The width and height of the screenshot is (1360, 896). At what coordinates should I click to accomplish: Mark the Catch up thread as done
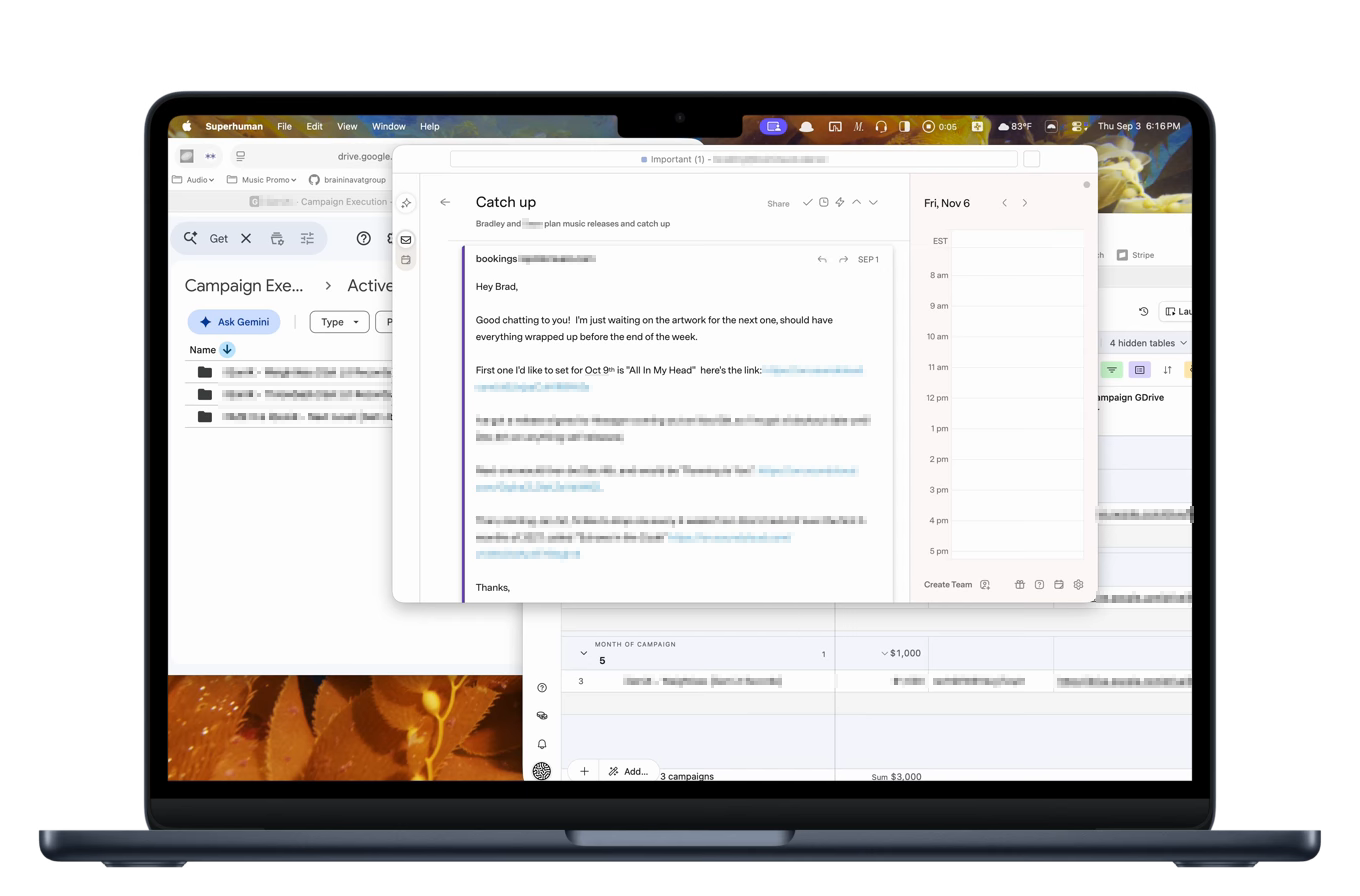807,203
